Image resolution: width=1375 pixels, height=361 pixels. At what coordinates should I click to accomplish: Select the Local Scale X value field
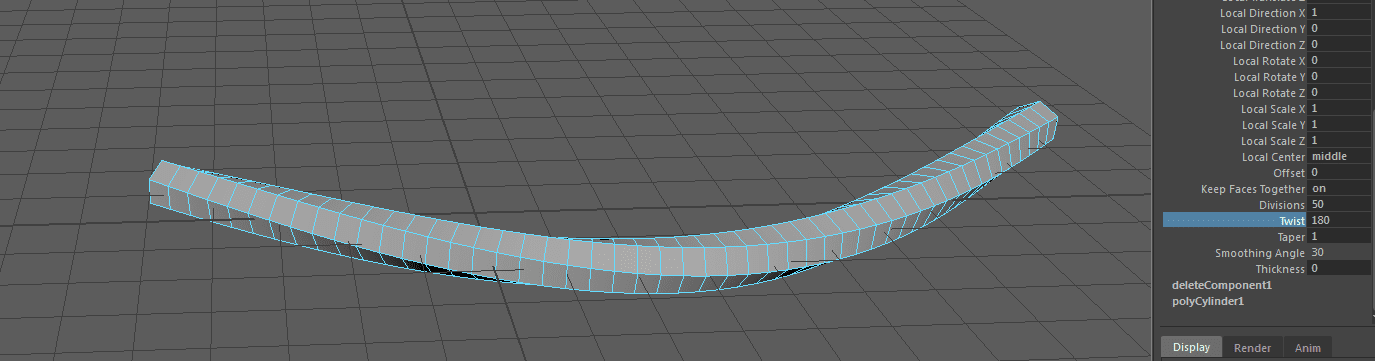point(1339,109)
